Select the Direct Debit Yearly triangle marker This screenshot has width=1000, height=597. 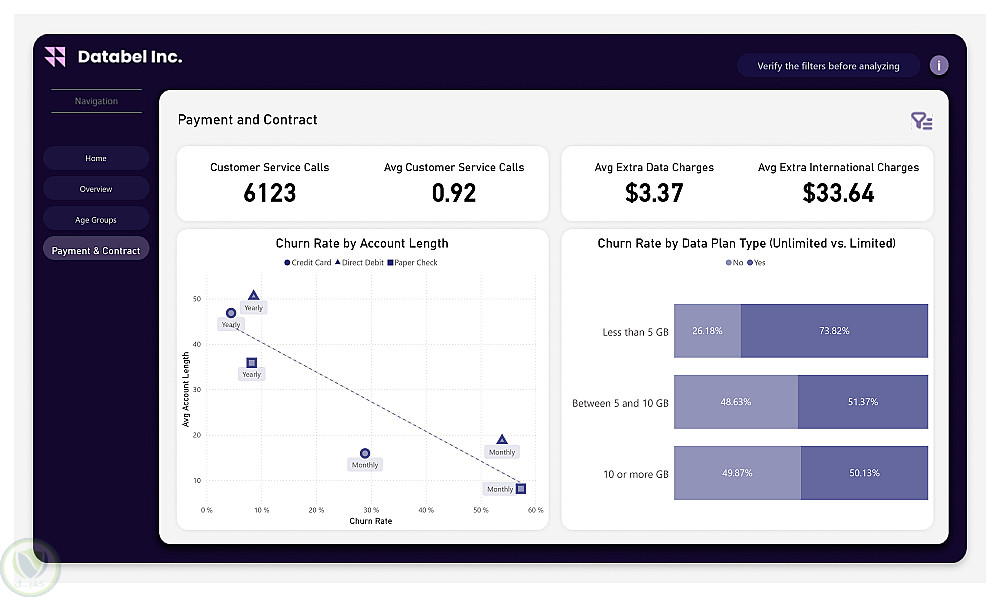click(x=253, y=295)
